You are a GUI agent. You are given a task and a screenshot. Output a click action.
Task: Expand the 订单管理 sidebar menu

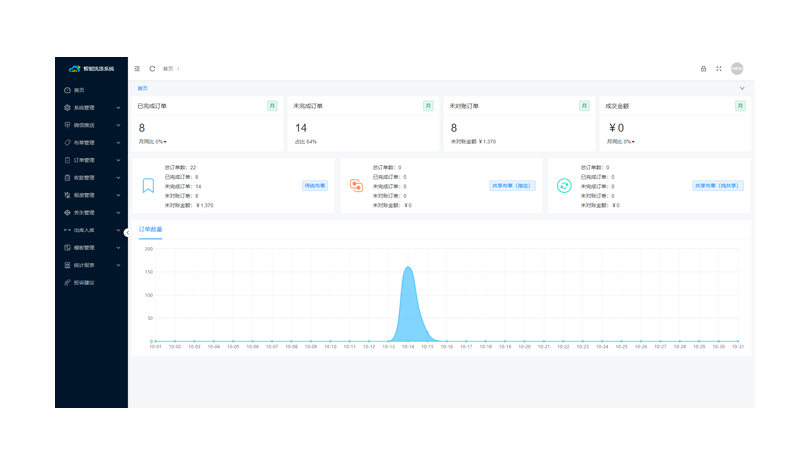[x=91, y=160]
